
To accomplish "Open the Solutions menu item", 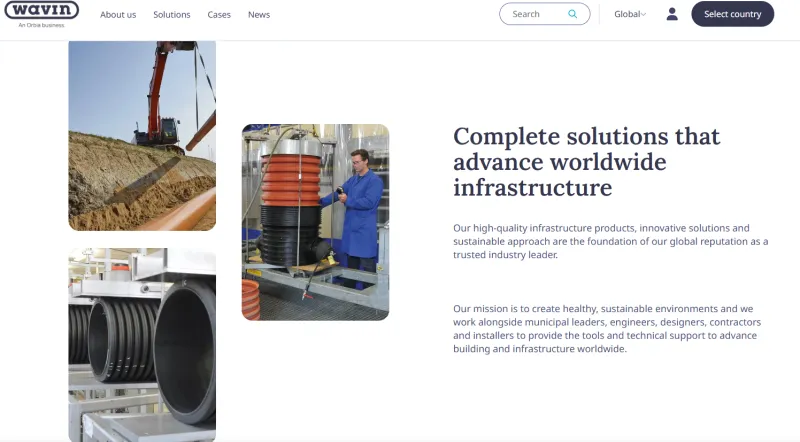I will pos(171,15).
